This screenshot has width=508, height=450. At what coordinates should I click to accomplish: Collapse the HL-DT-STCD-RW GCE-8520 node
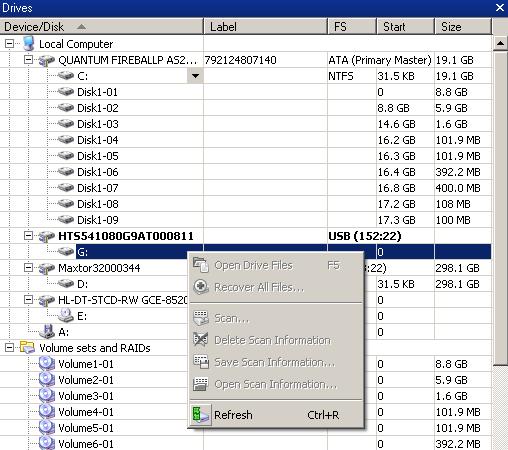pos(29,300)
